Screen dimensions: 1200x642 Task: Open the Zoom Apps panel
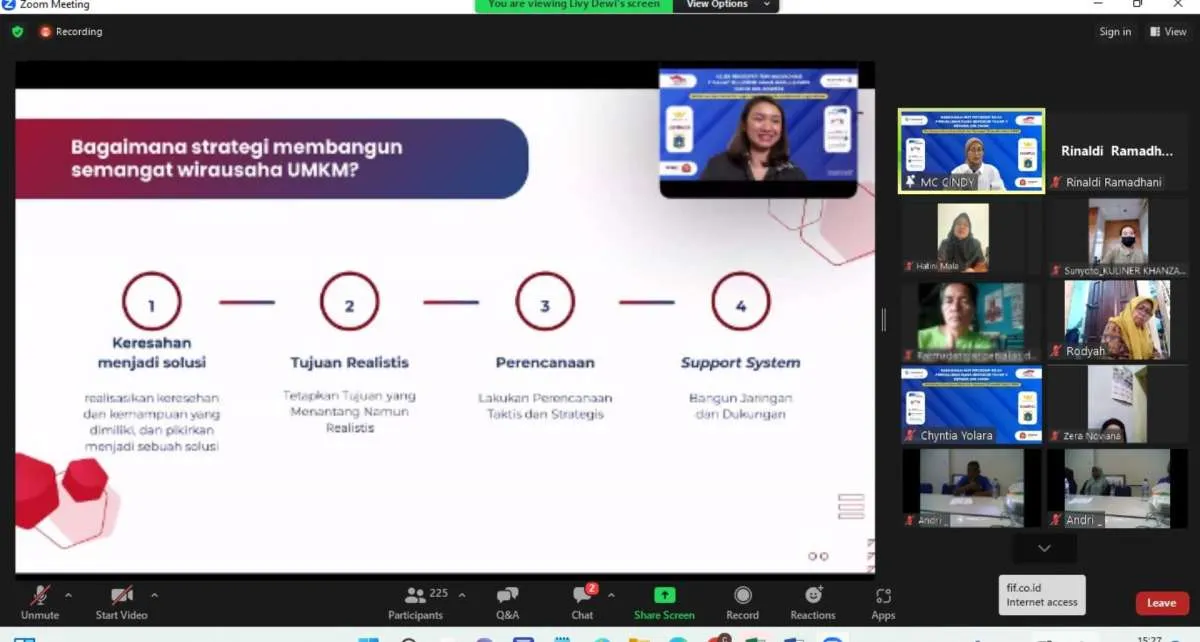click(883, 601)
